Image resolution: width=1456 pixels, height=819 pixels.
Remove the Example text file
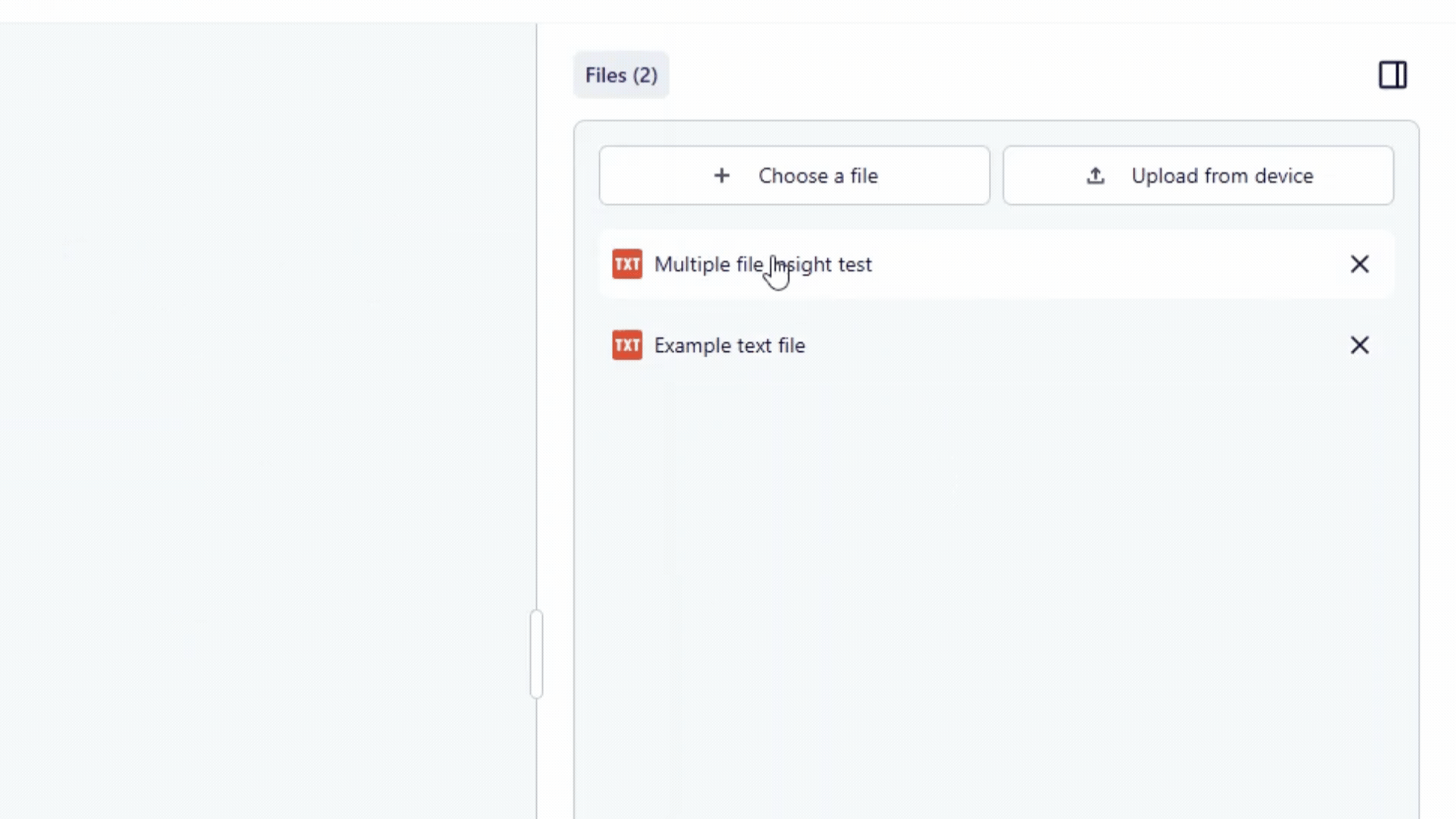coord(1360,345)
